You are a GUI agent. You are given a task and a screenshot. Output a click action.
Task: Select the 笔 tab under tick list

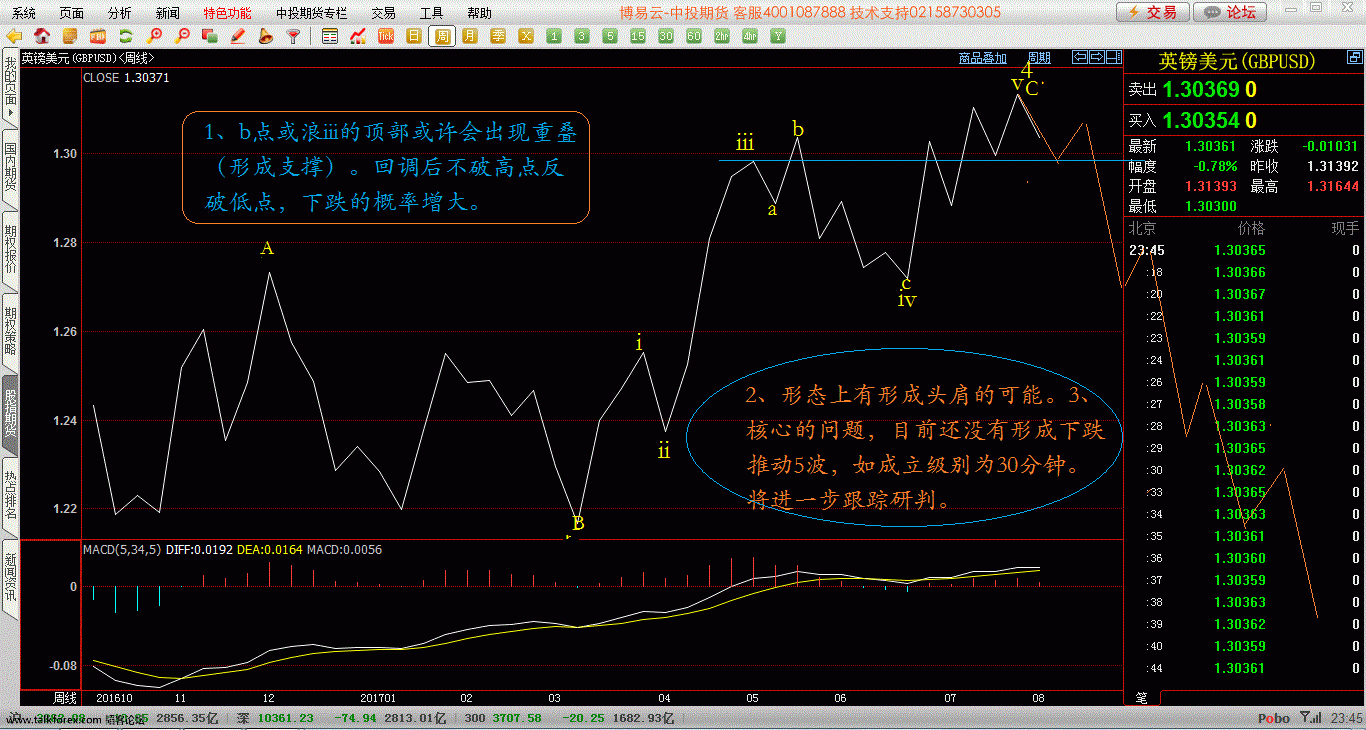(1141, 697)
